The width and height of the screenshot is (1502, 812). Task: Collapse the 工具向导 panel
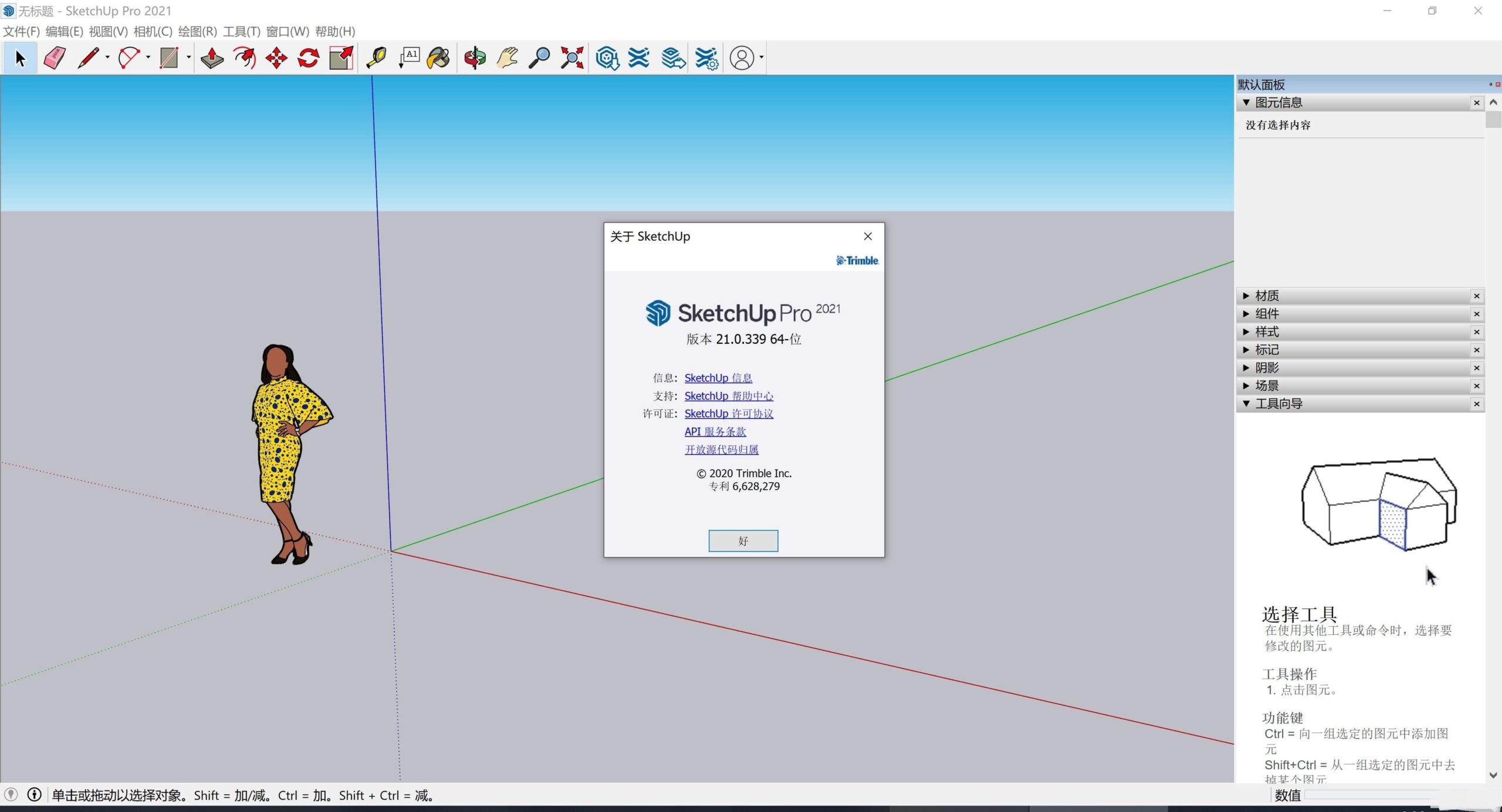coord(1246,404)
